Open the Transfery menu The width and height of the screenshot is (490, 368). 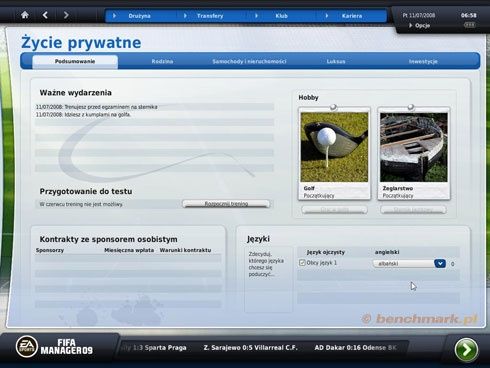coord(210,16)
